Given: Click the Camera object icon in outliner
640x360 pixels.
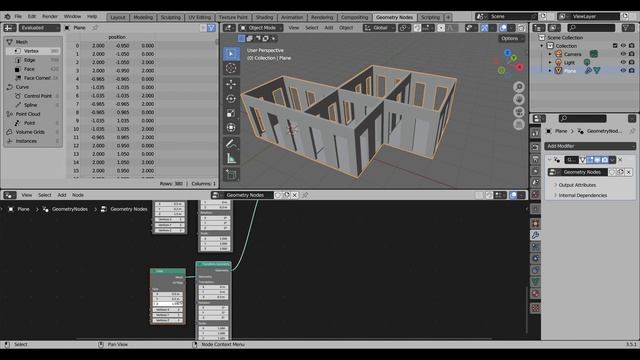Looking at the screenshot, I should pos(558,54).
